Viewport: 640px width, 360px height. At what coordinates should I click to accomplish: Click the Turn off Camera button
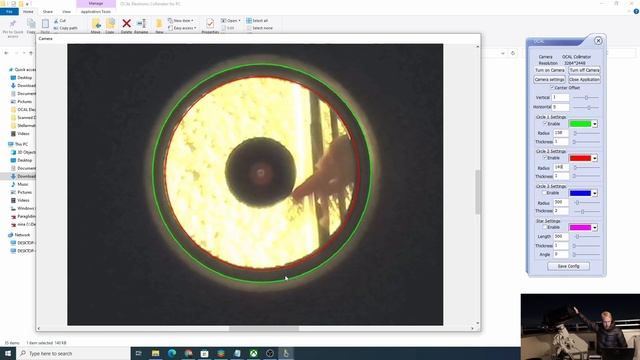click(584, 70)
